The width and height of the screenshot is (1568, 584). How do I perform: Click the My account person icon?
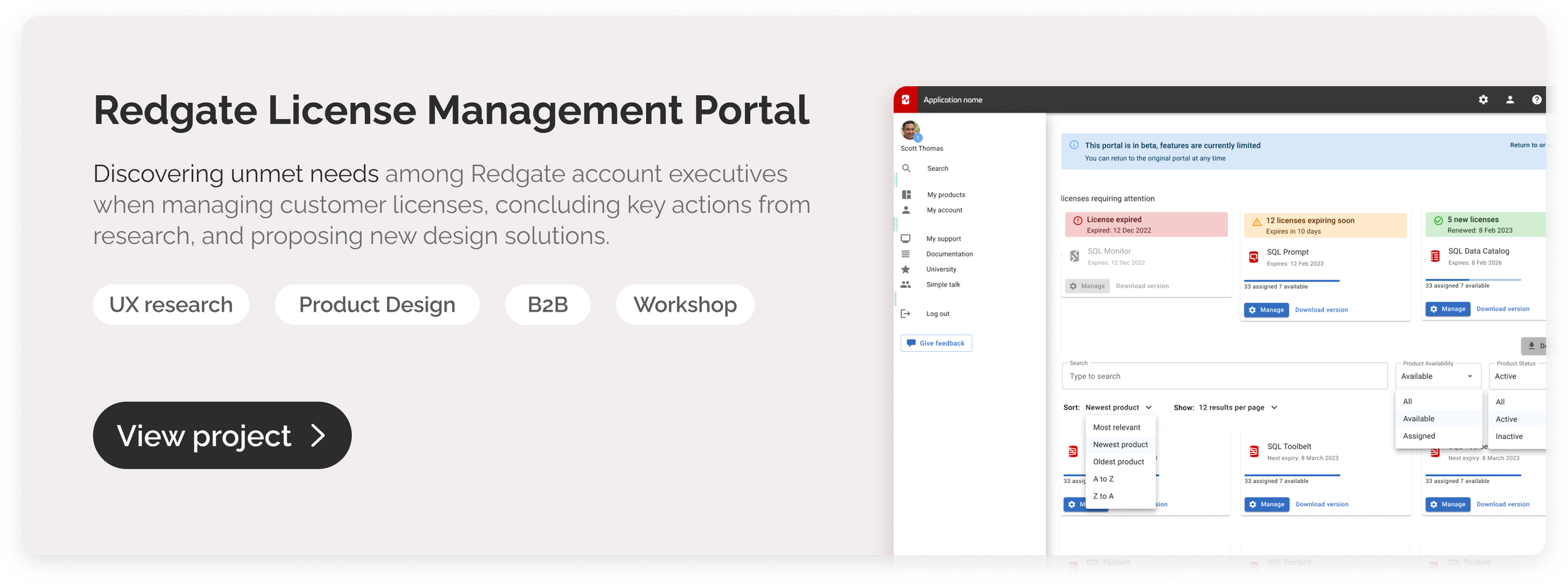pyautogui.click(x=906, y=210)
